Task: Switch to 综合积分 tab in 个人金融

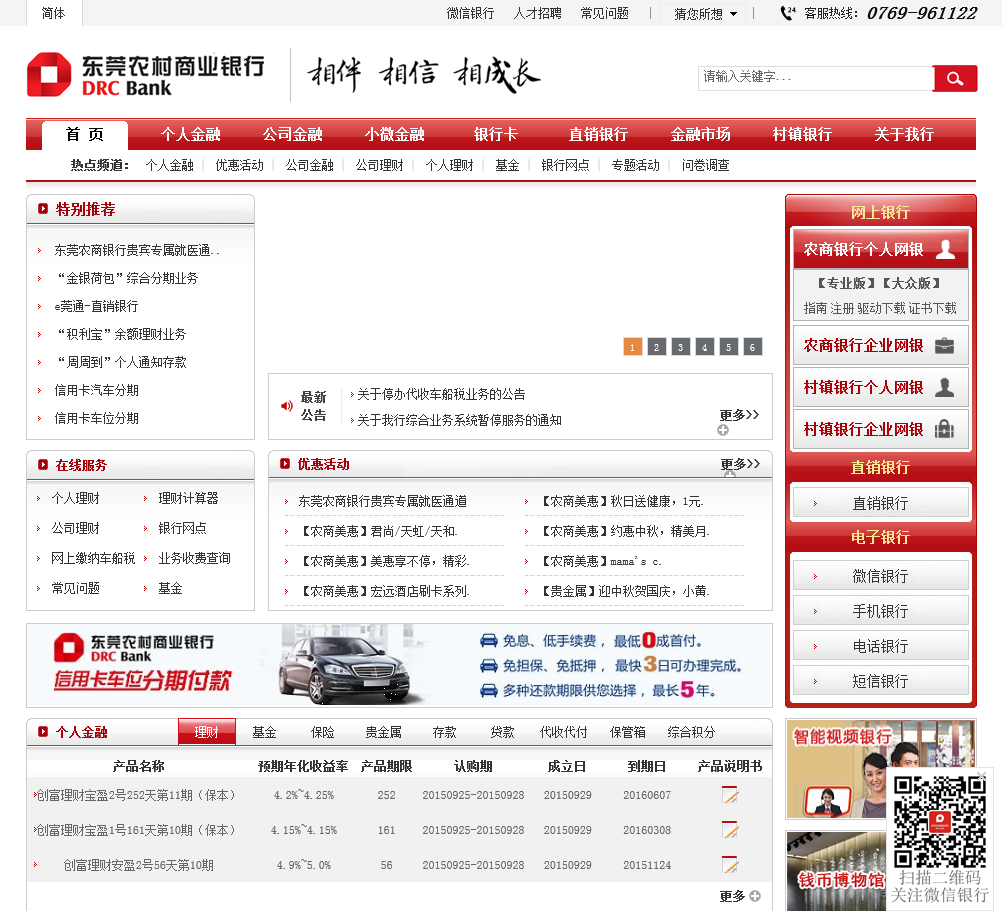Action: tap(691, 732)
